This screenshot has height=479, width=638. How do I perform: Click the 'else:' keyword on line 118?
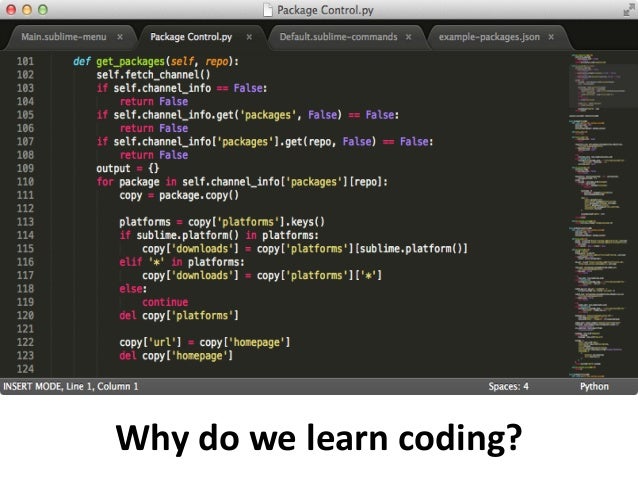point(133,289)
